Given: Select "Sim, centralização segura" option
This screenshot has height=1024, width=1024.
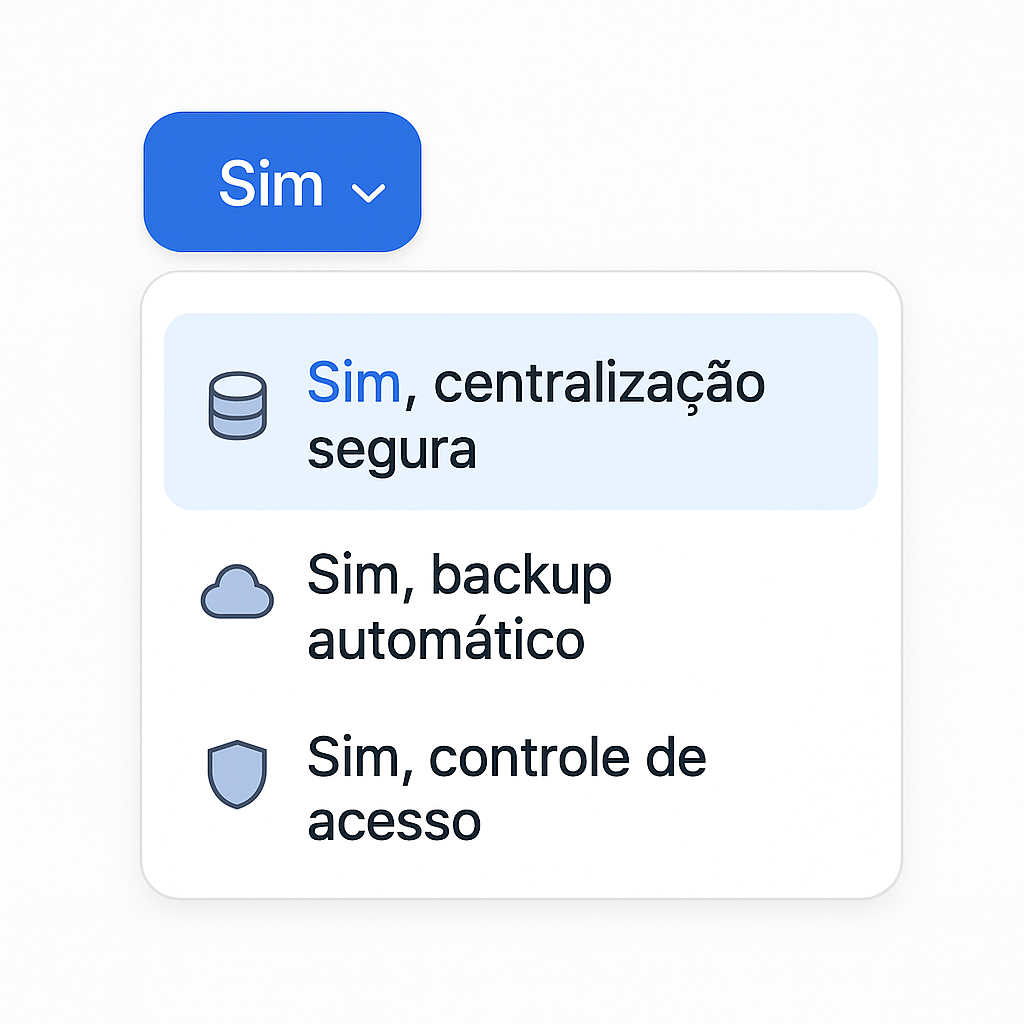Looking at the screenshot, I should click(520, 411).
